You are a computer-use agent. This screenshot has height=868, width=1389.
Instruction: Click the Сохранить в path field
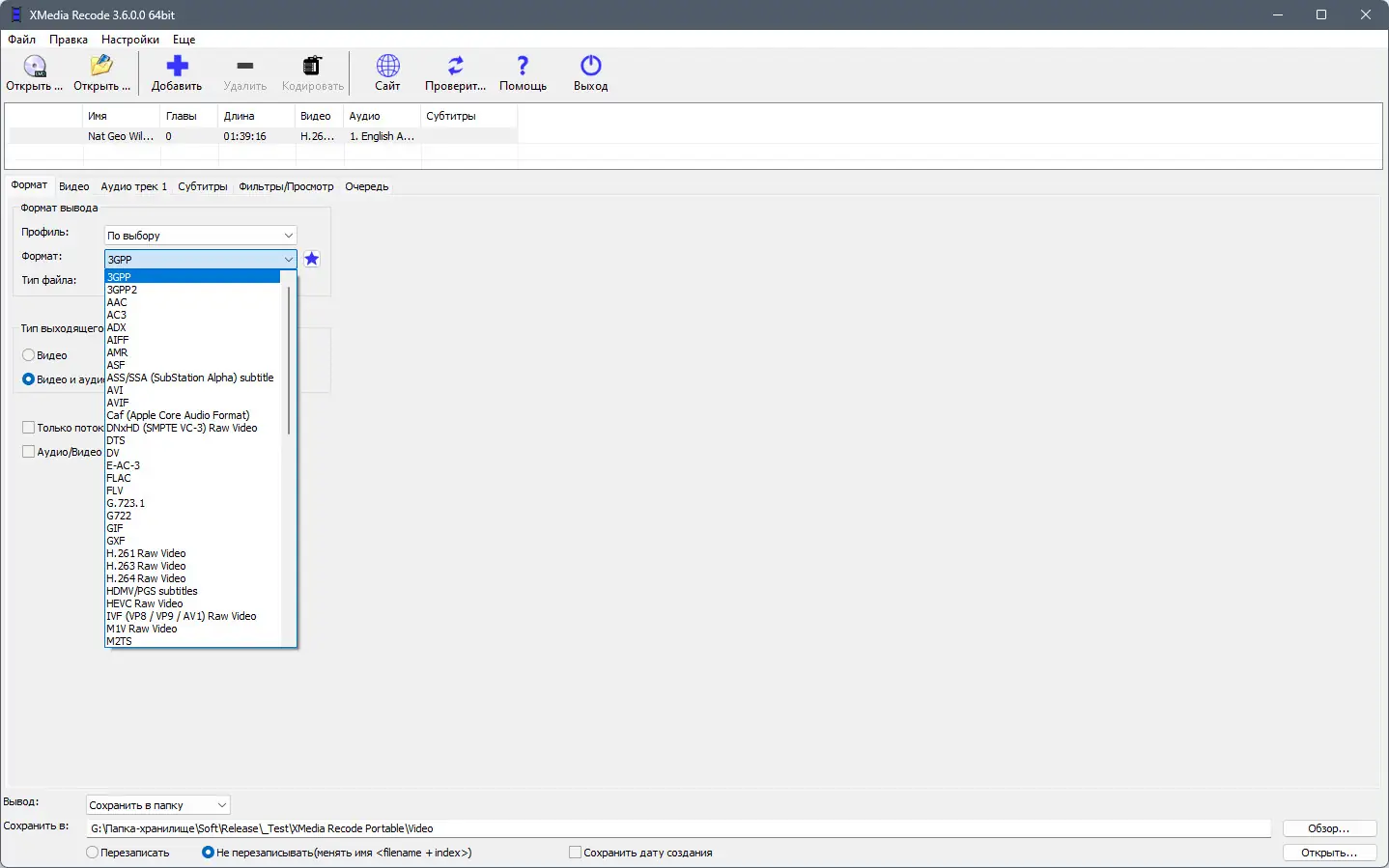pos(679,828)
